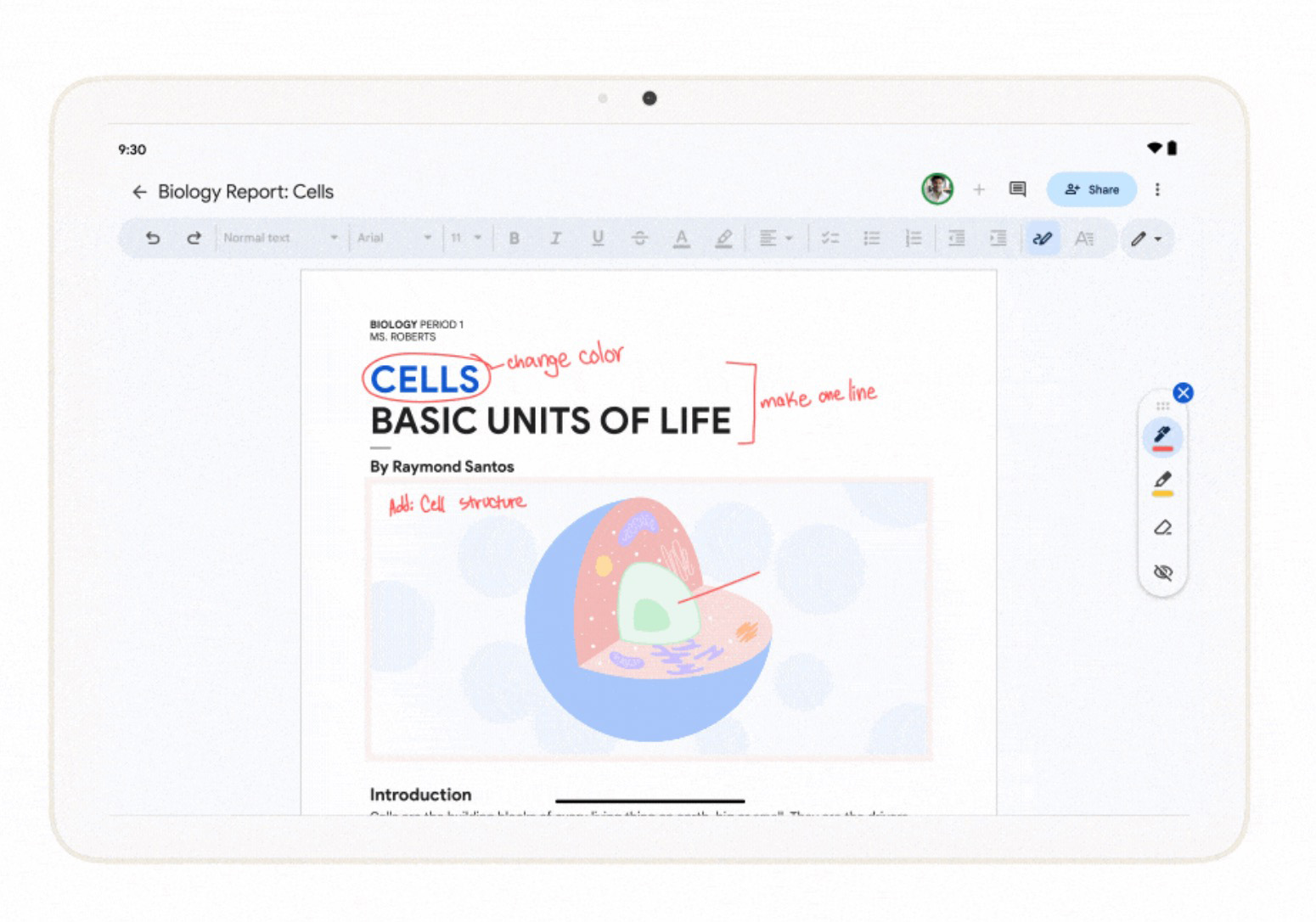Expand the Arial font dropdown
The height and width of the screenshot is (922, 1316).
coord(394,239)
